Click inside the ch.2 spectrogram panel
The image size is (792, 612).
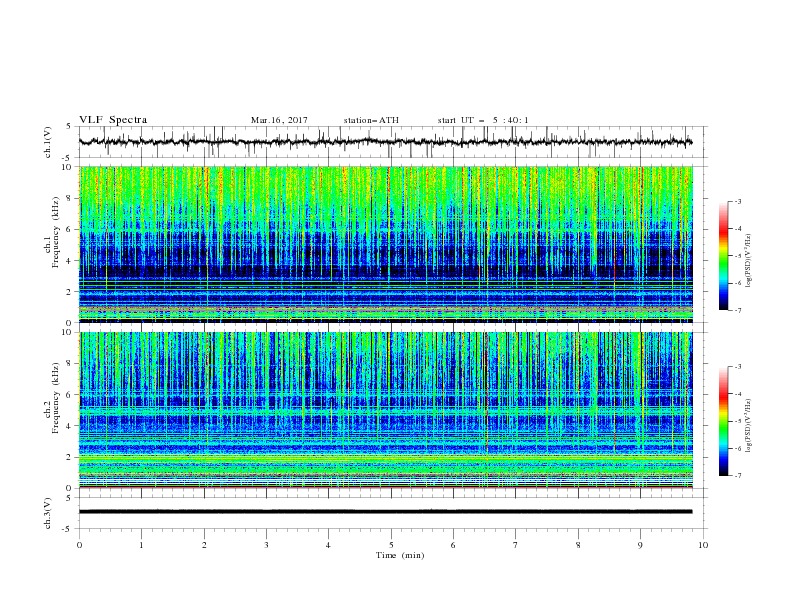click(x=386, y=410)
